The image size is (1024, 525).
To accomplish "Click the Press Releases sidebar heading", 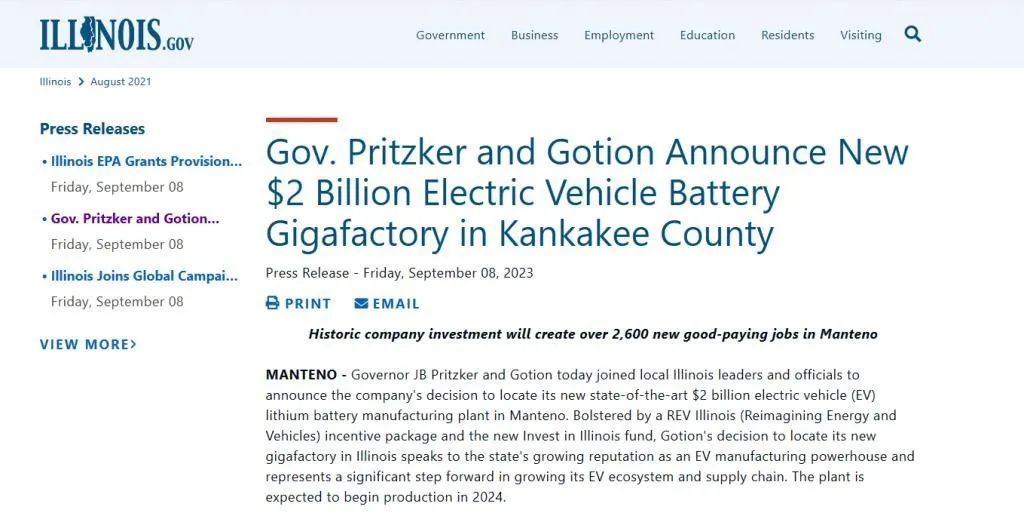I will click(x=92, y=129).
